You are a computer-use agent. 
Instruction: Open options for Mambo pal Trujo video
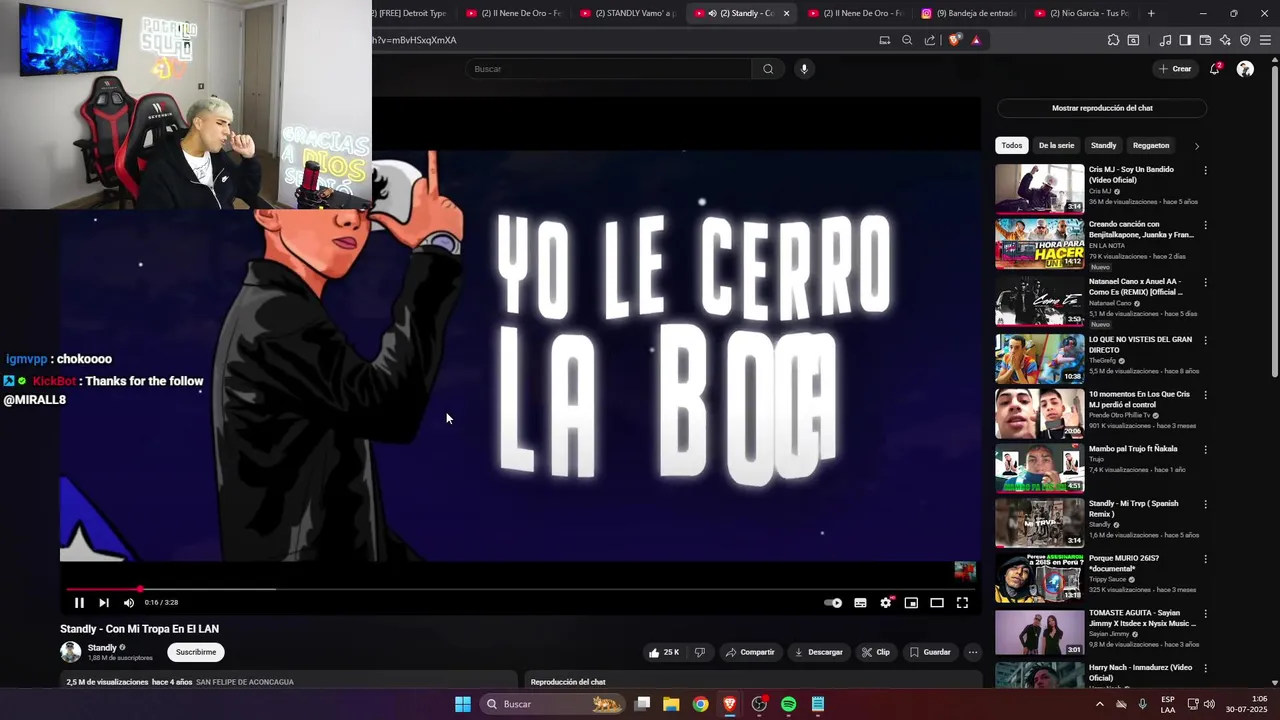(1205, 451)
